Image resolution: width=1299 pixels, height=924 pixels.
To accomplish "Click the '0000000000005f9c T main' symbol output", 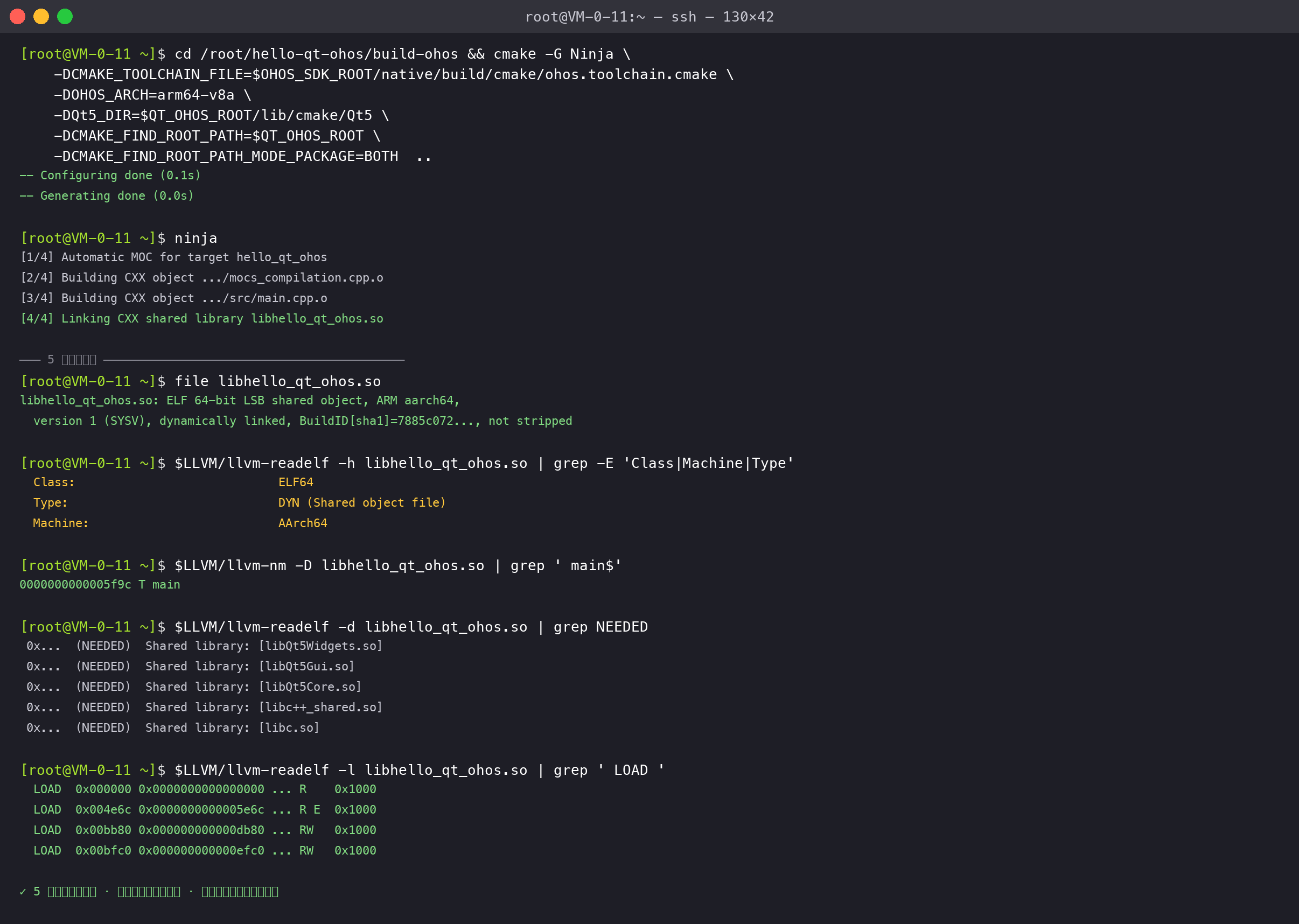I will tap(100, 585).
